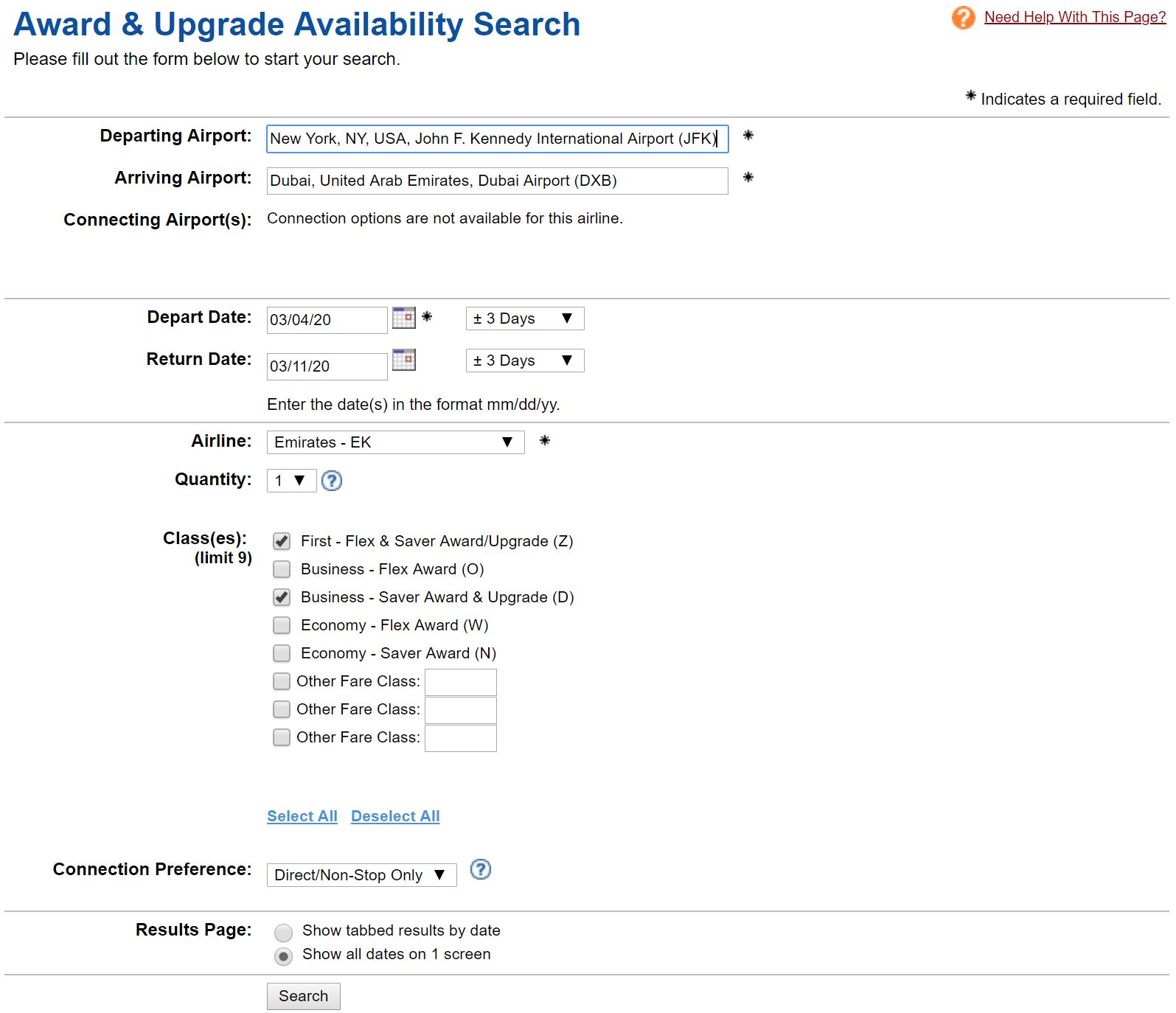This screenshot has width=1176, height=1013.
Task: Open the Airline dropdown showing Emirates - EK
Action: point(396,442)
